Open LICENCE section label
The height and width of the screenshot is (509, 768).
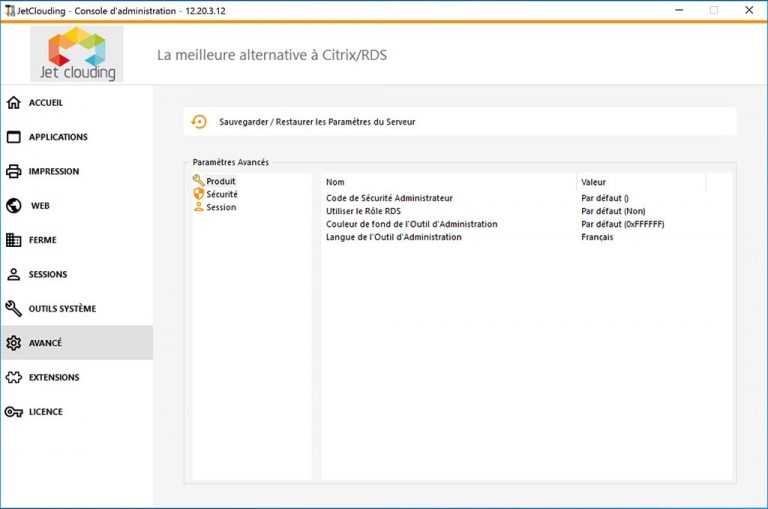[46, 412]
